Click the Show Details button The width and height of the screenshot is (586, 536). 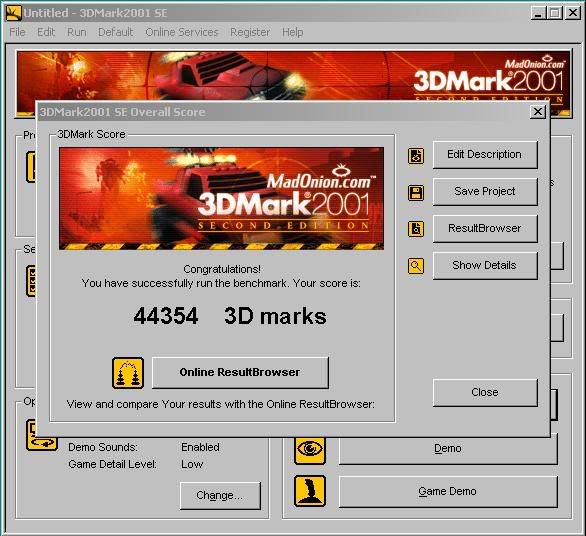pos(485,265)
